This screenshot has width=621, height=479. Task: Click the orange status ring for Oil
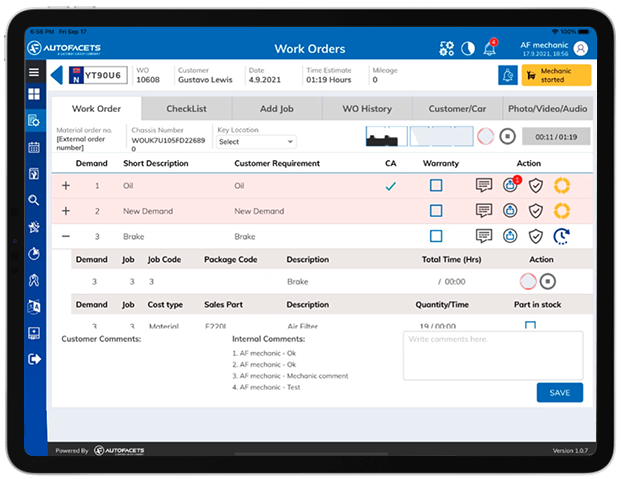coord(562,185)
